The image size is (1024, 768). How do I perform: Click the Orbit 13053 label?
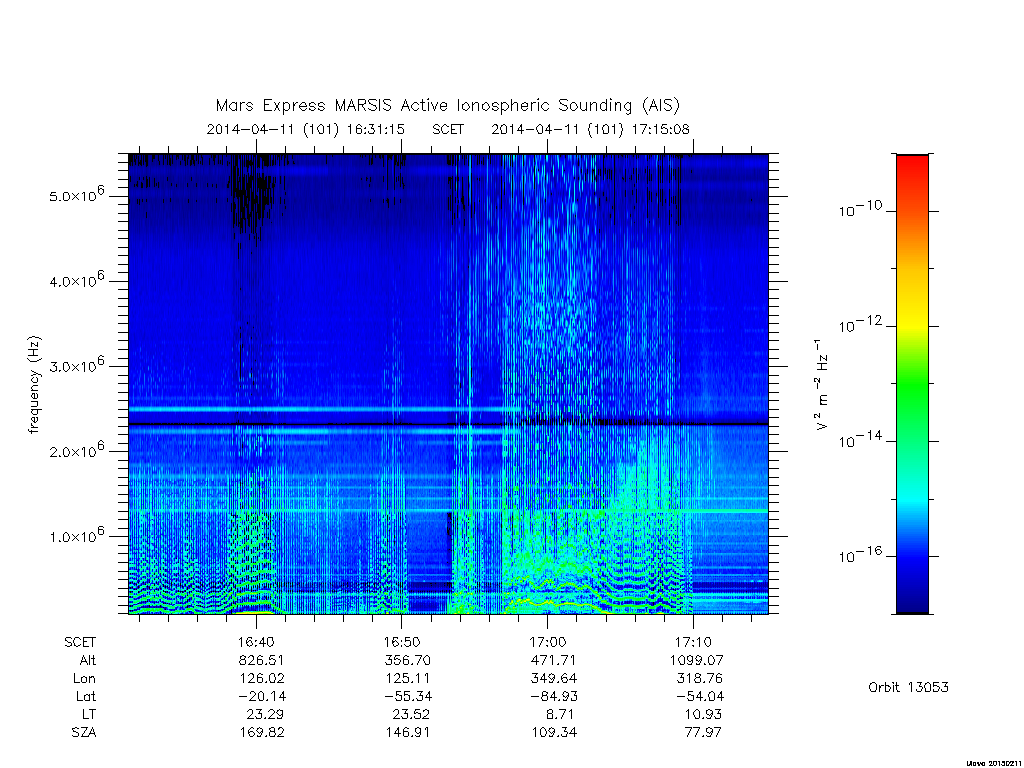coord(908,687)
